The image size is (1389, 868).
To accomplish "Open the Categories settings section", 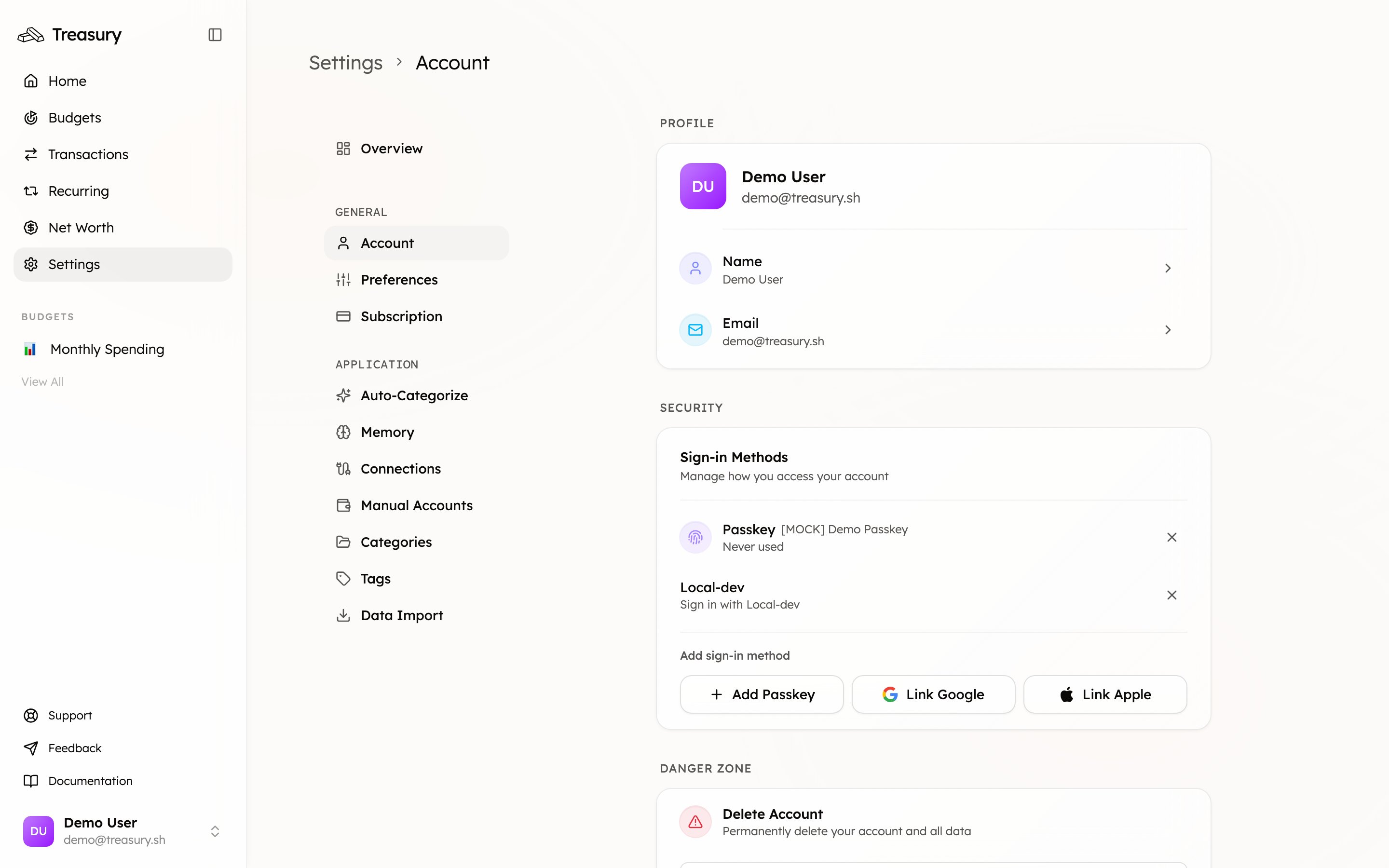I will pyautogui.click(x=417, y=542).
